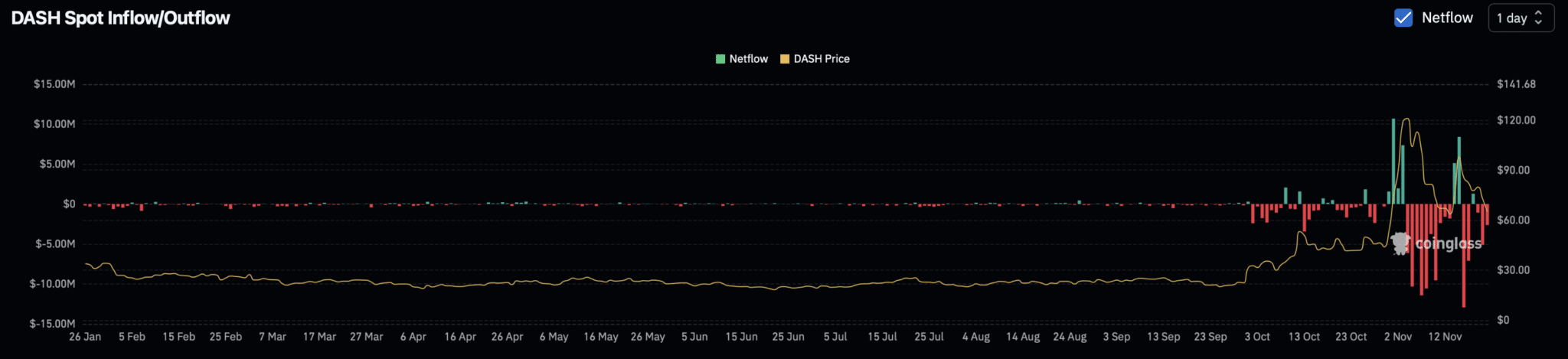
Task: Select the tallest green netflow bar
Action: click(x=1393, y=161)
